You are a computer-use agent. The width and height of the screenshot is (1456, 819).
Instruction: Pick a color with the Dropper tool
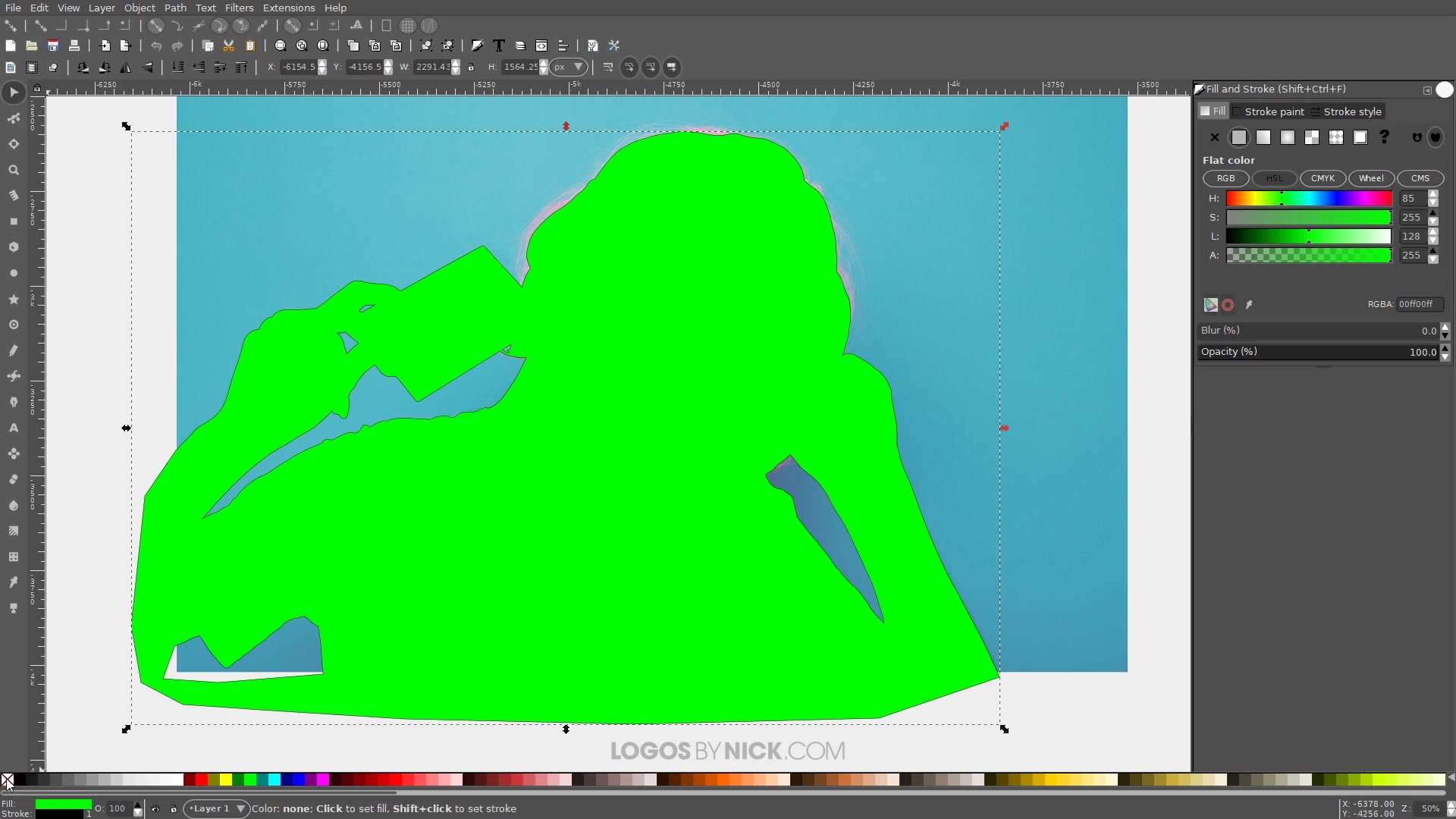click(14, 582)
